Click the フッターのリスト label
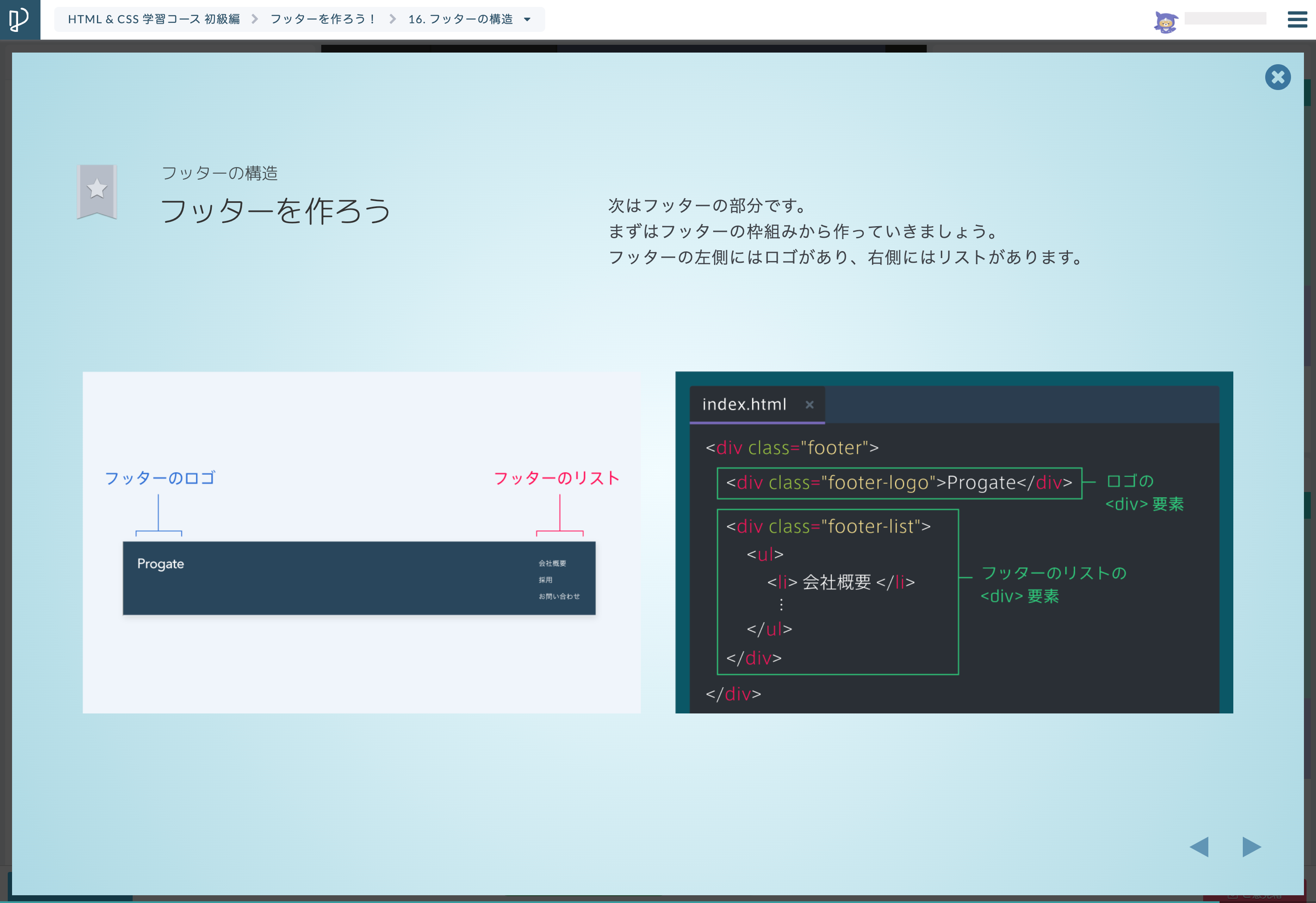Viewport: 1316px width, 903px height. click(x=557, y=478)
